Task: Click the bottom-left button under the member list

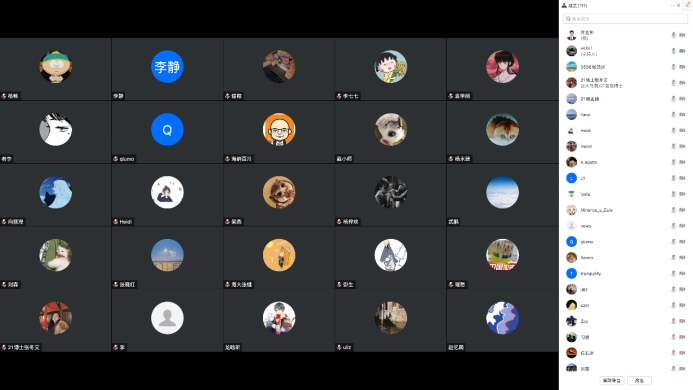Action: pos(612,380)
